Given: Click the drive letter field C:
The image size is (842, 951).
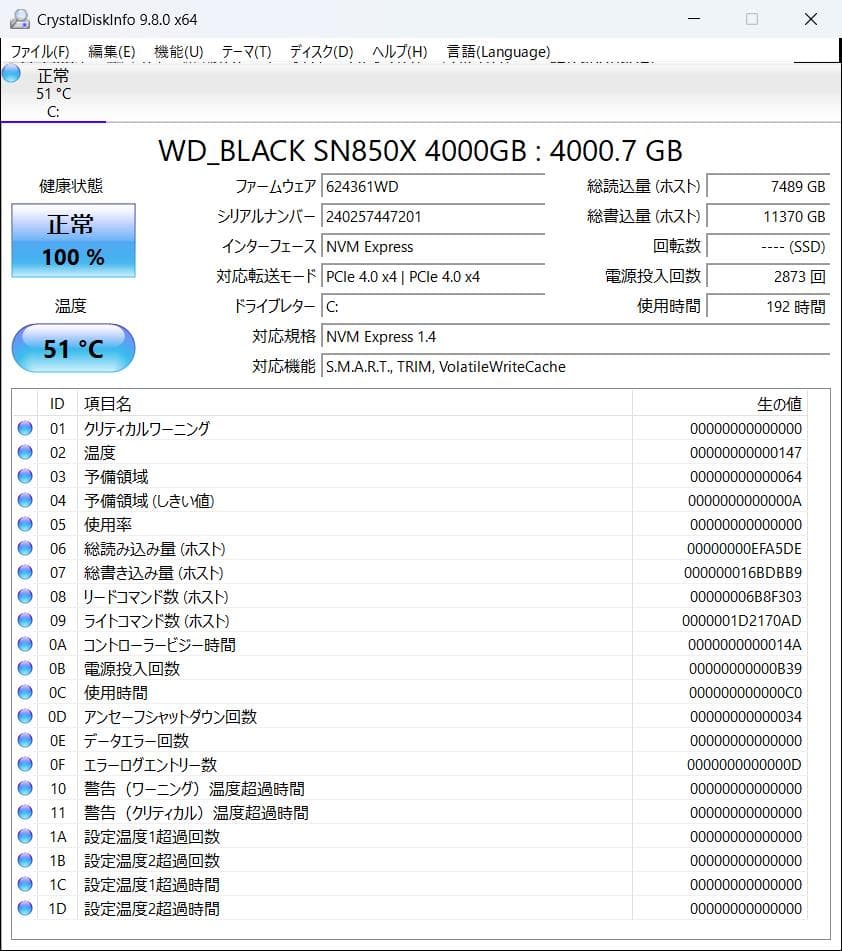Looking at the screenshot, I should click(433, 306).
